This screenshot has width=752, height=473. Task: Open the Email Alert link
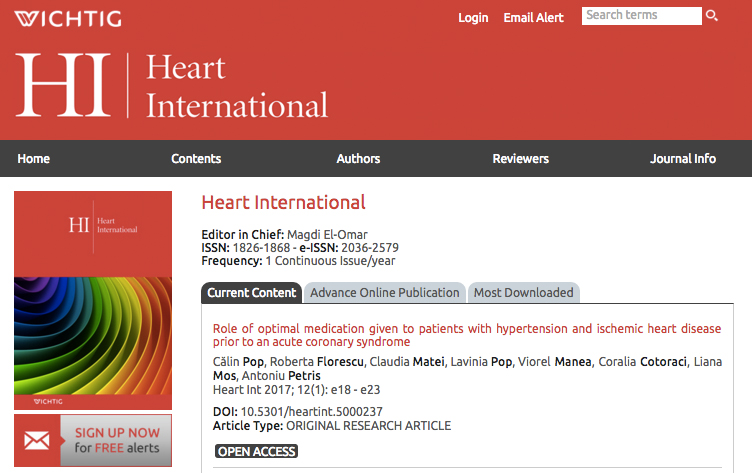533,18
